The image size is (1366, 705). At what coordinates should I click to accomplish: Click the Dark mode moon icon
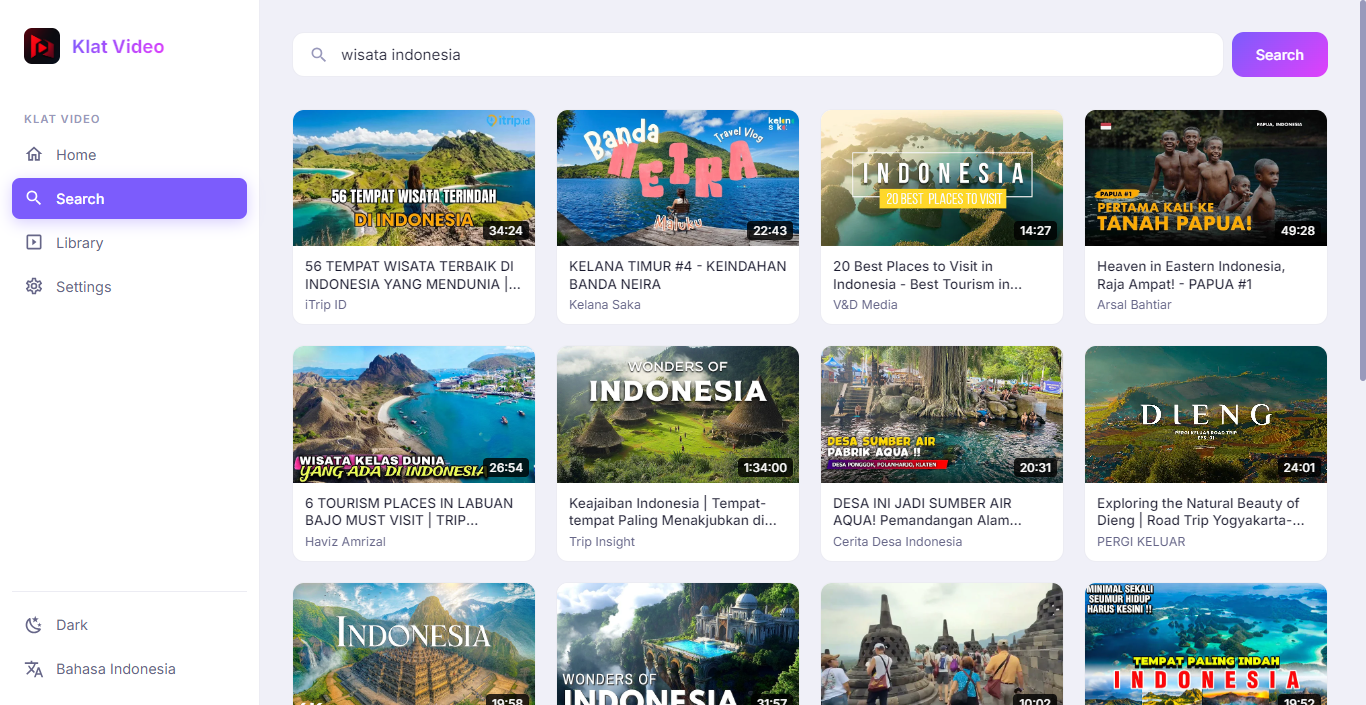(x=34, y=625)
